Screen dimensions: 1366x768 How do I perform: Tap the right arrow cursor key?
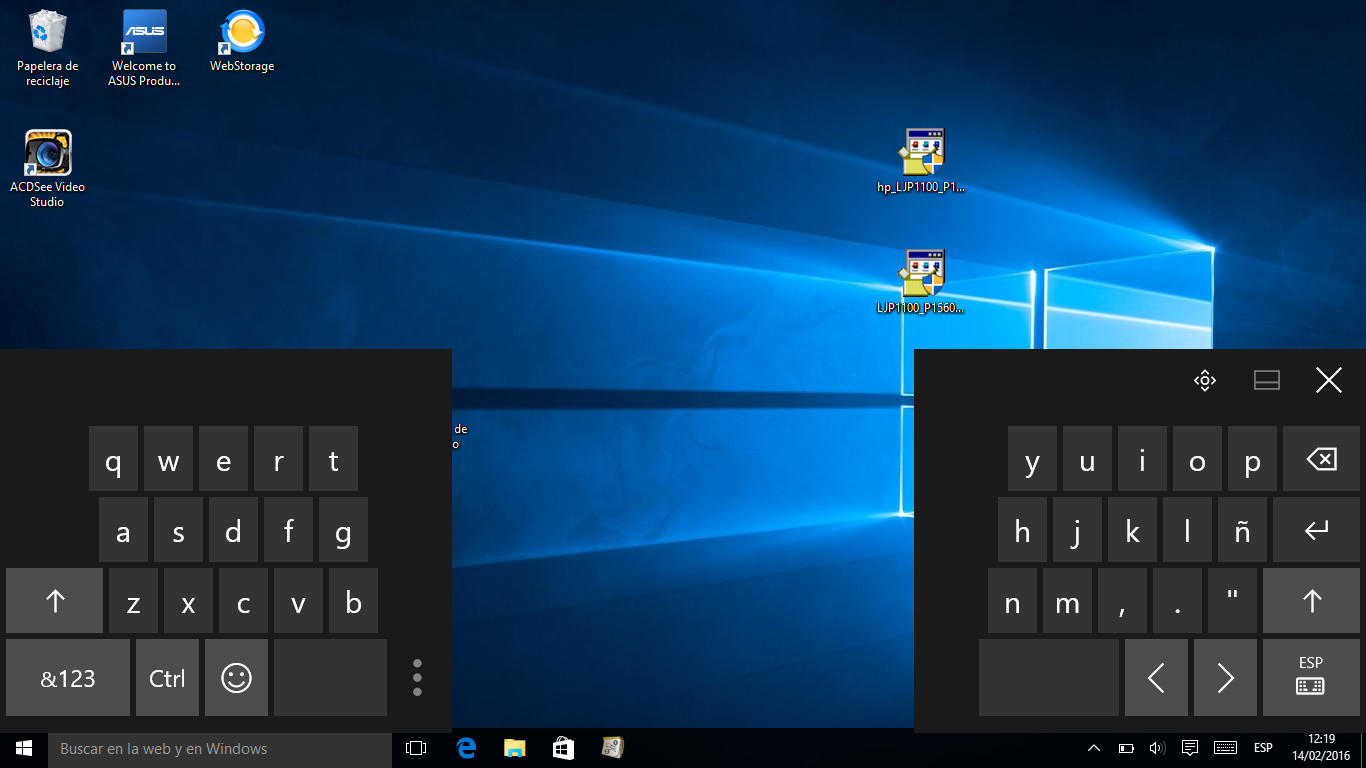(x=1225, y=678)
